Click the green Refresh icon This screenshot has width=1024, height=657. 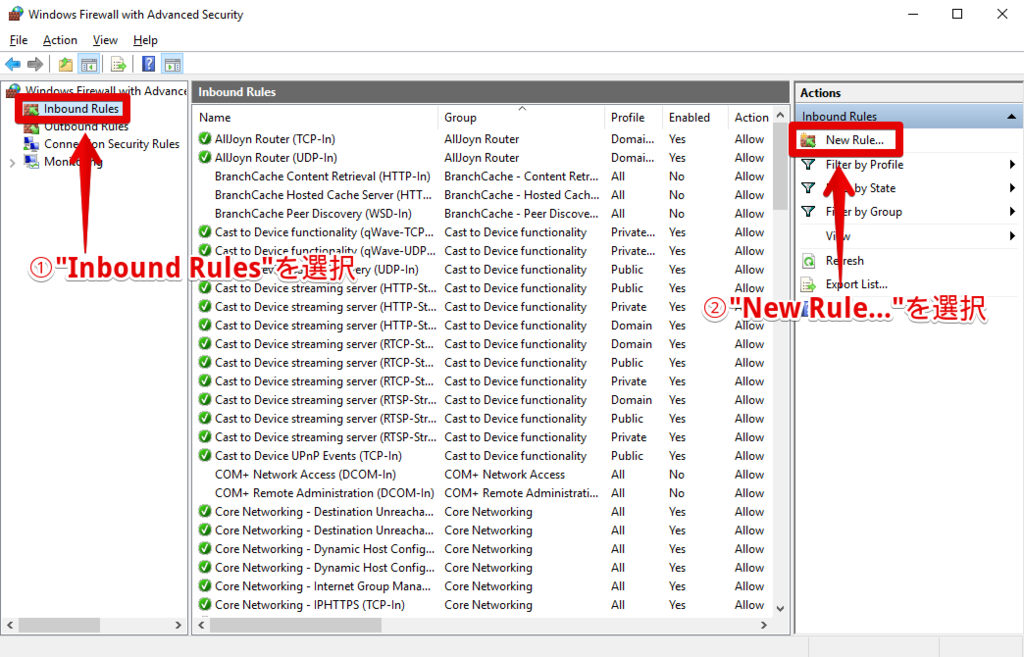[808, 261]
